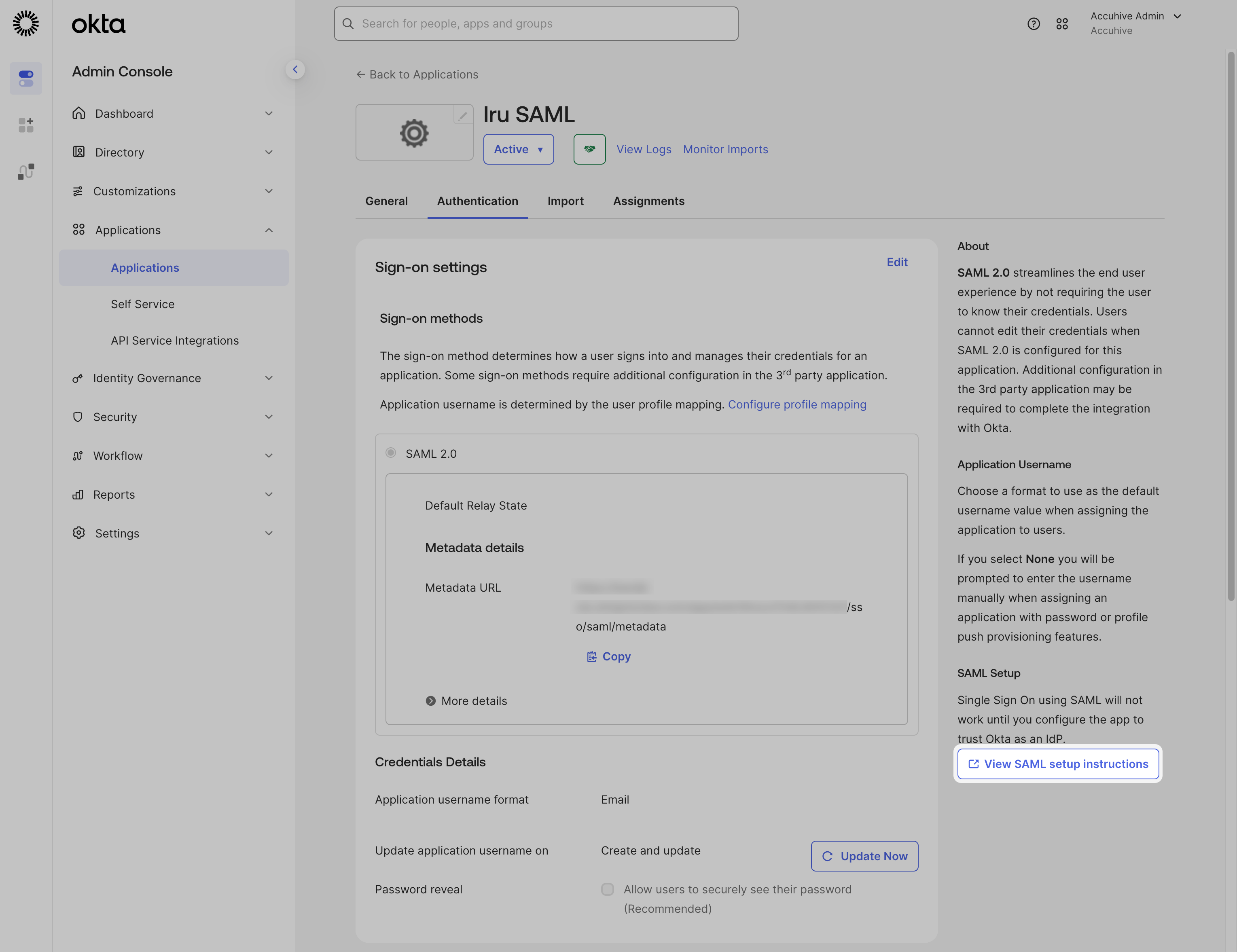The width and height of the screenshot is (1237, 952).
Task: Click the Identity Governance key icon
Action: (78, 378)
